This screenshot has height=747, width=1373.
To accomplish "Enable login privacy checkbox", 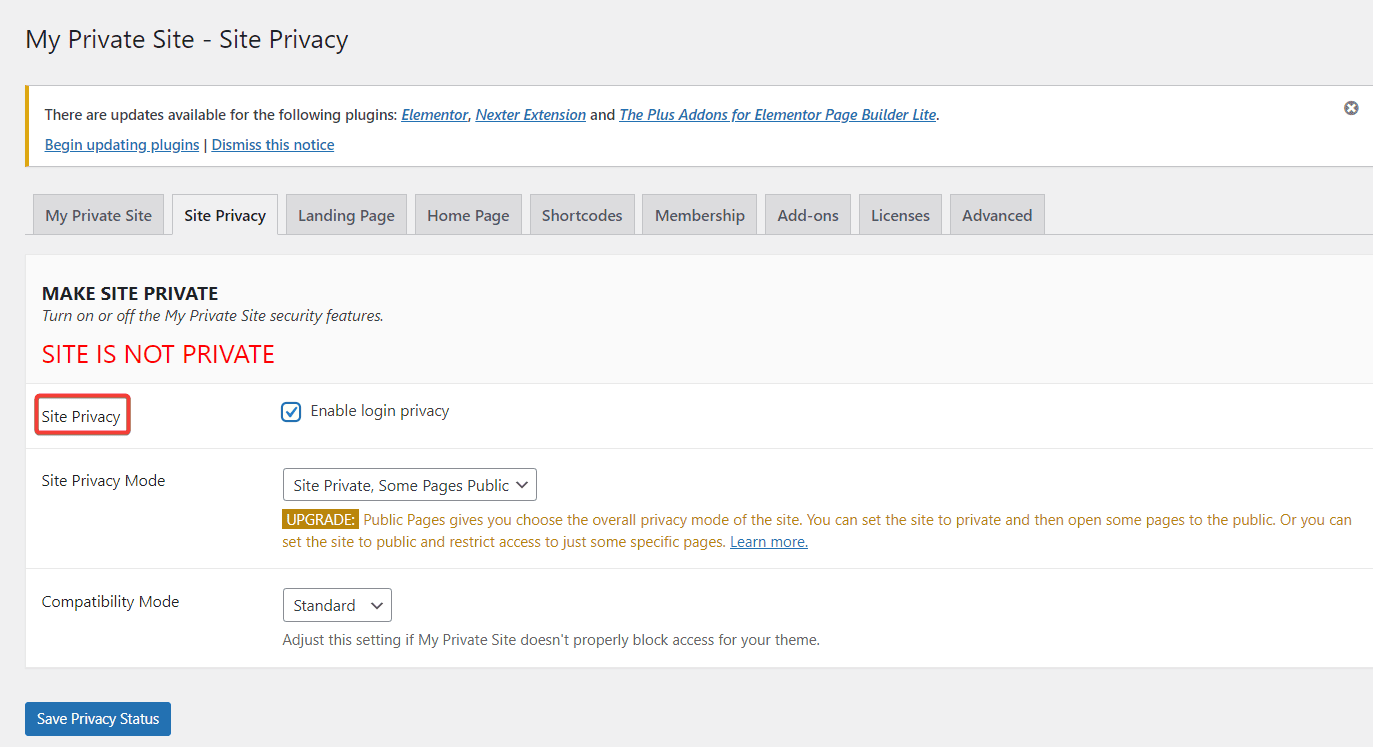I will pyautogui.click(x=290, y=411).
